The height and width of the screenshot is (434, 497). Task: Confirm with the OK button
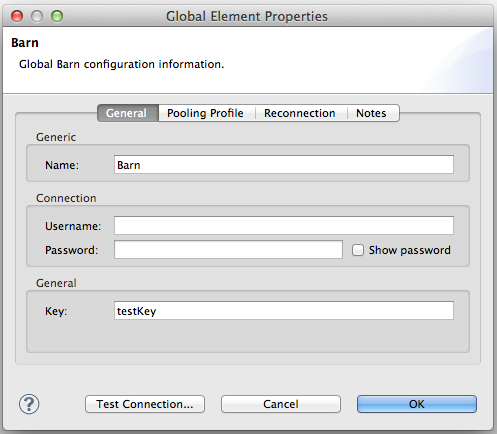[417, 404]
